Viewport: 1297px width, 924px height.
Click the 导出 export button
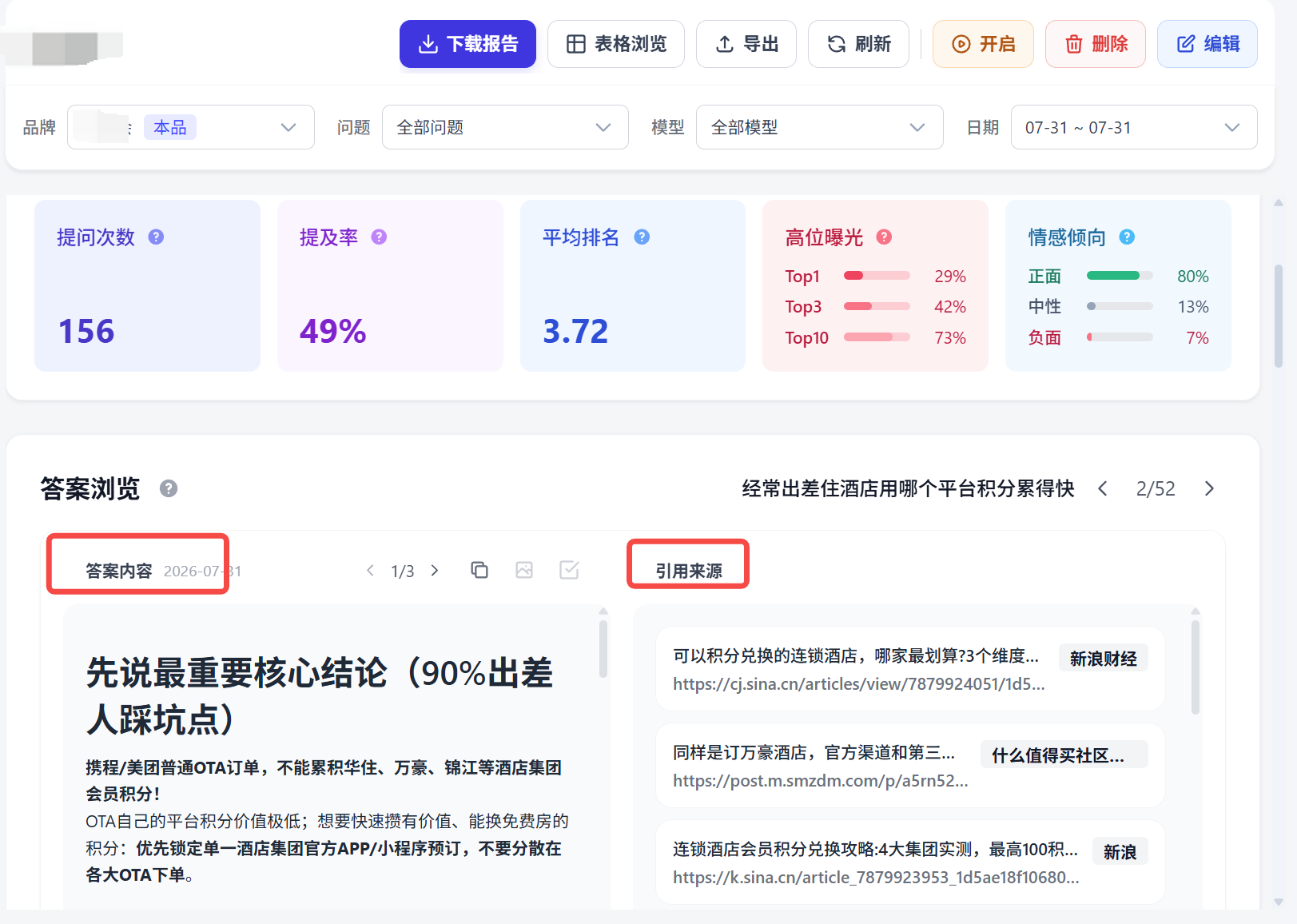click(746, 44)
